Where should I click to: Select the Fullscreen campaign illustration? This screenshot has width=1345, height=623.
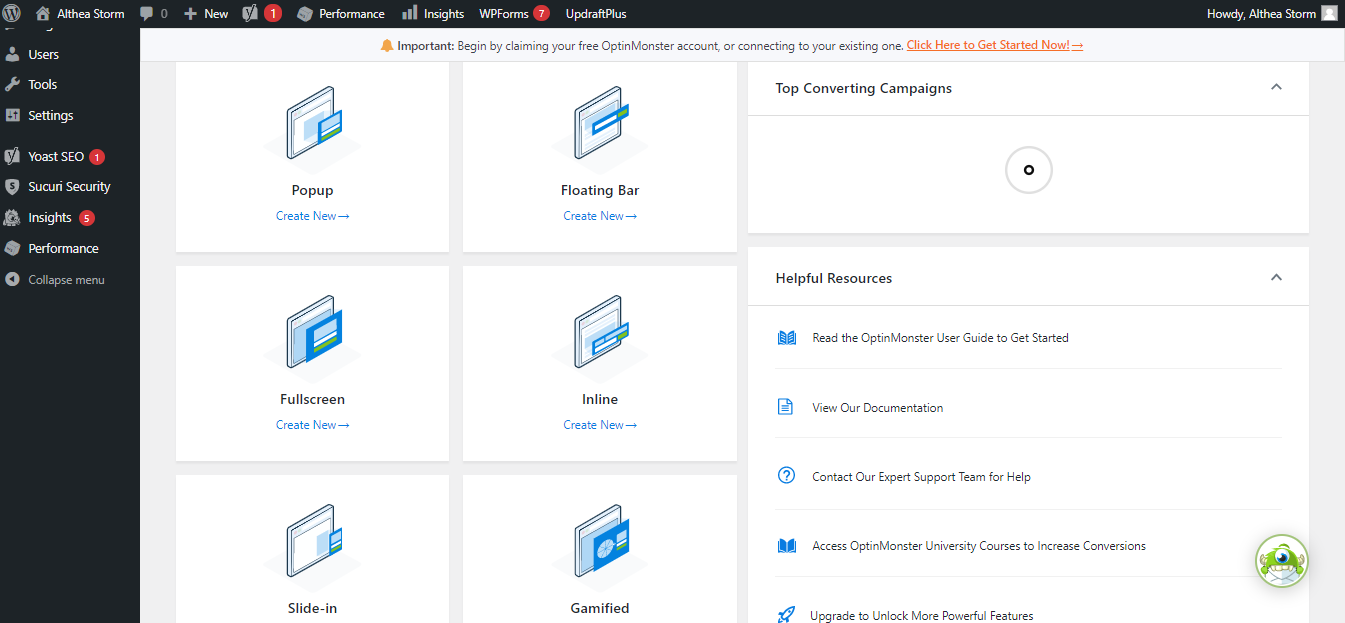312,338
